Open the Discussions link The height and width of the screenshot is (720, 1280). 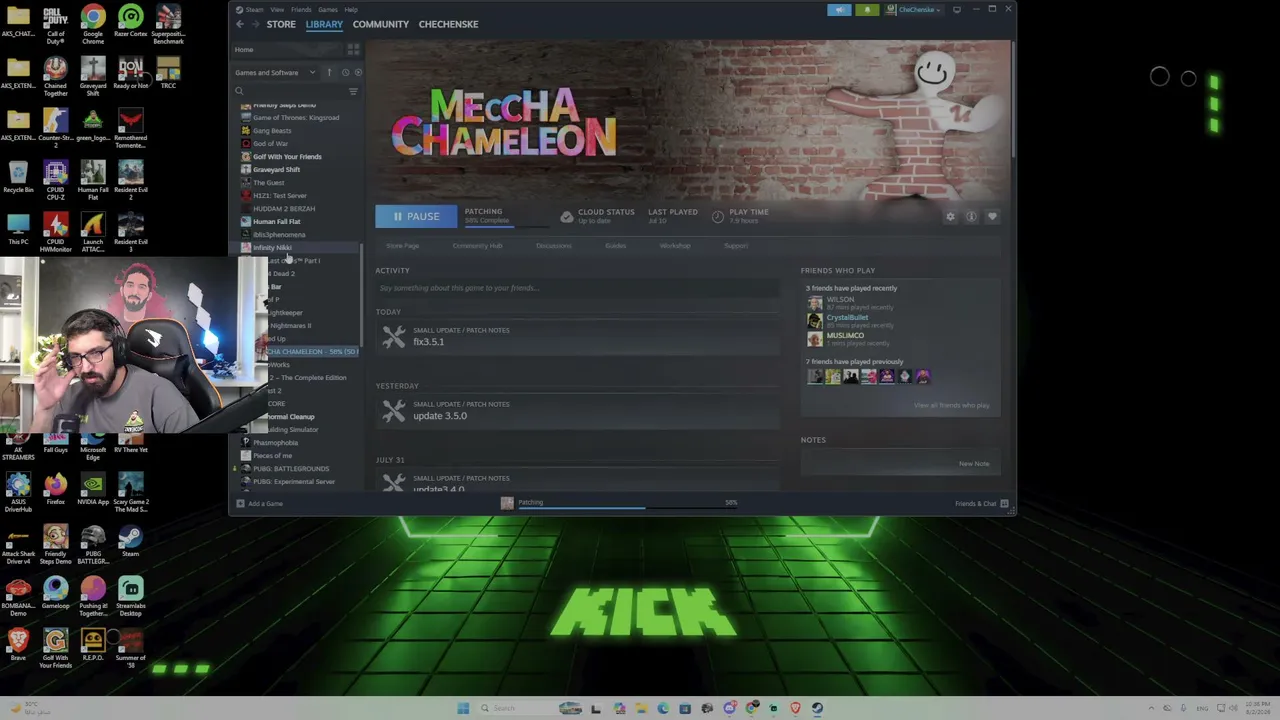click(553, 246)
